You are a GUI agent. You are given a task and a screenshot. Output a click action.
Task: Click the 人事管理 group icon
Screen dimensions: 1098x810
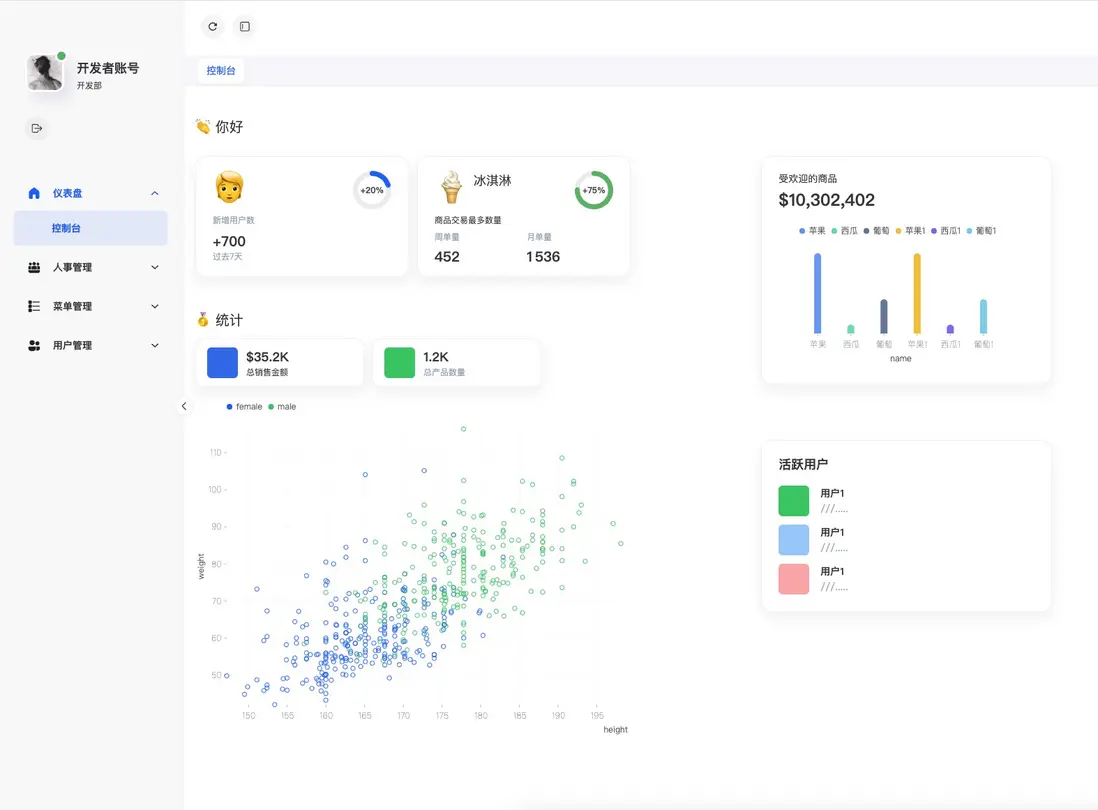point(34,267)
